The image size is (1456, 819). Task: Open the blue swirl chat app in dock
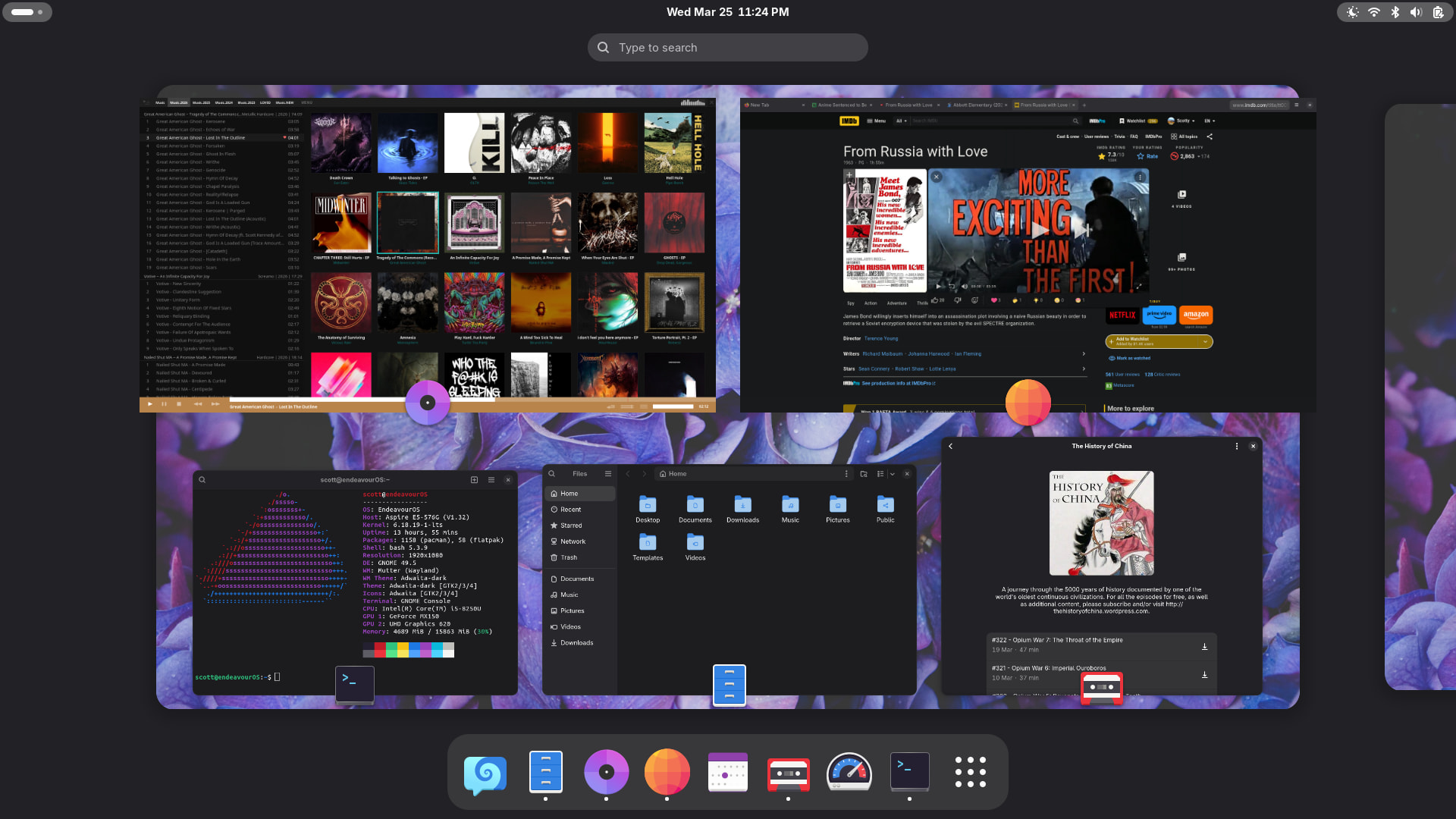pos(485,772)
